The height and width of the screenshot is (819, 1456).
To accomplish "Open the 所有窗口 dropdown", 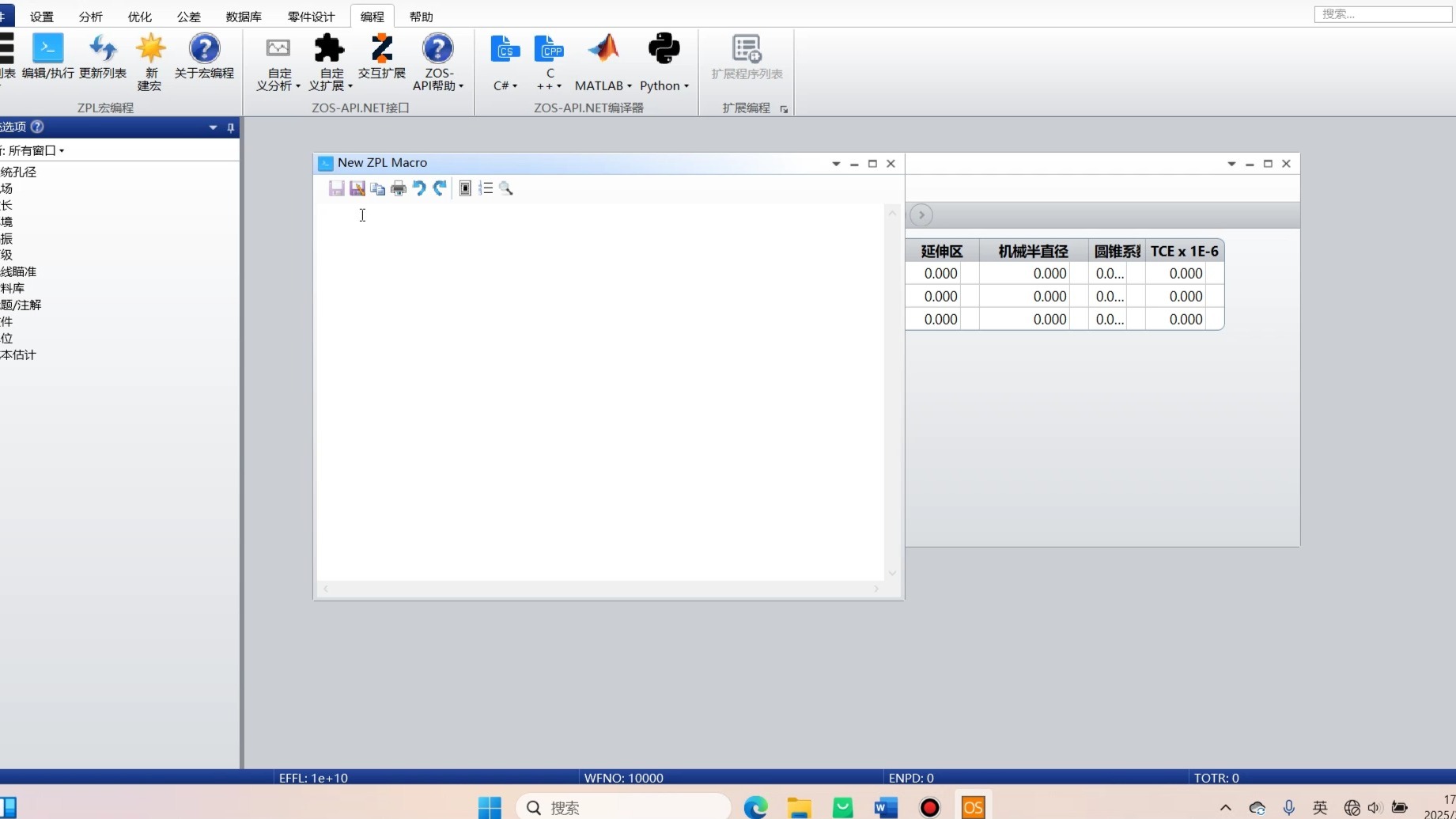I will (x=36, y=150).
